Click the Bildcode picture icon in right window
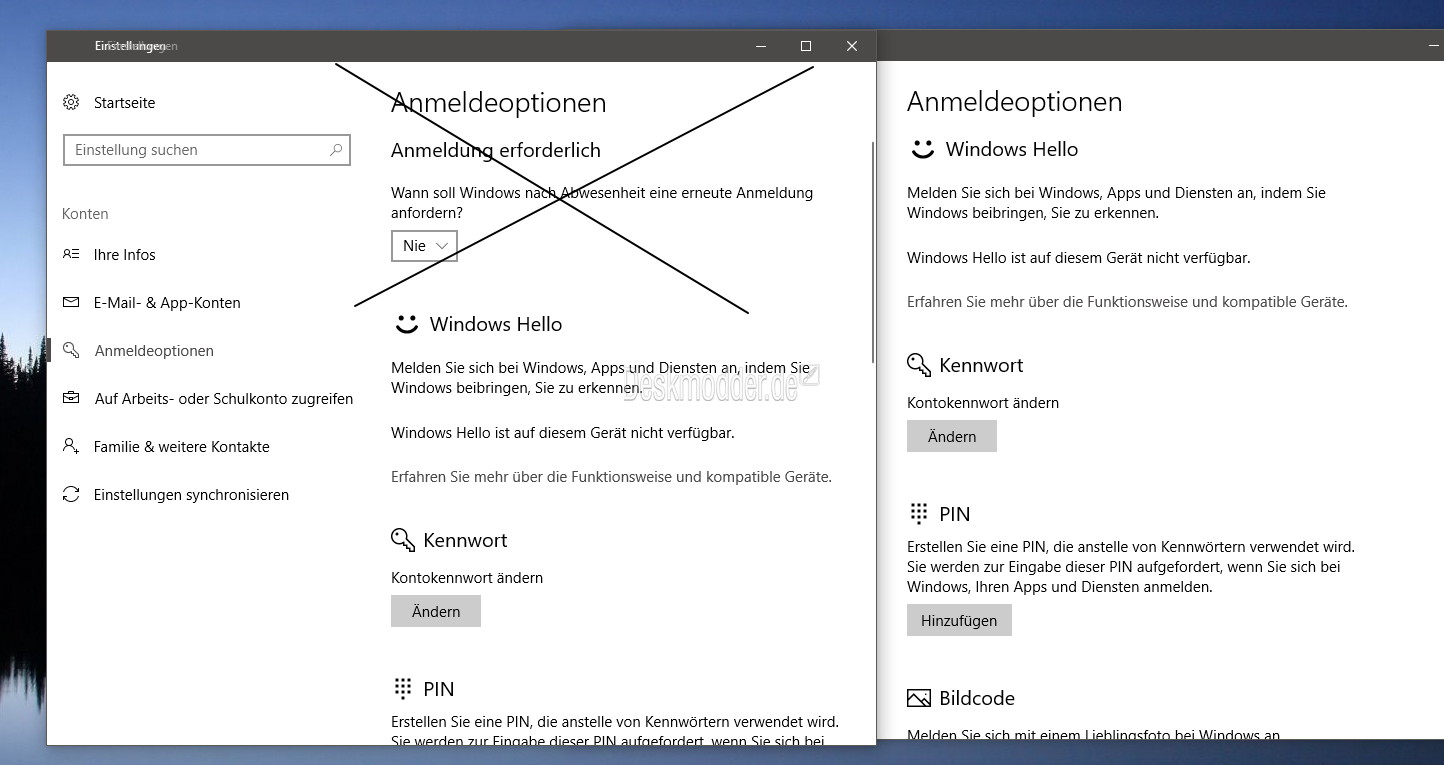Image resolution: width=1444 pixels, height=765 pixels. tap(919, 698)
